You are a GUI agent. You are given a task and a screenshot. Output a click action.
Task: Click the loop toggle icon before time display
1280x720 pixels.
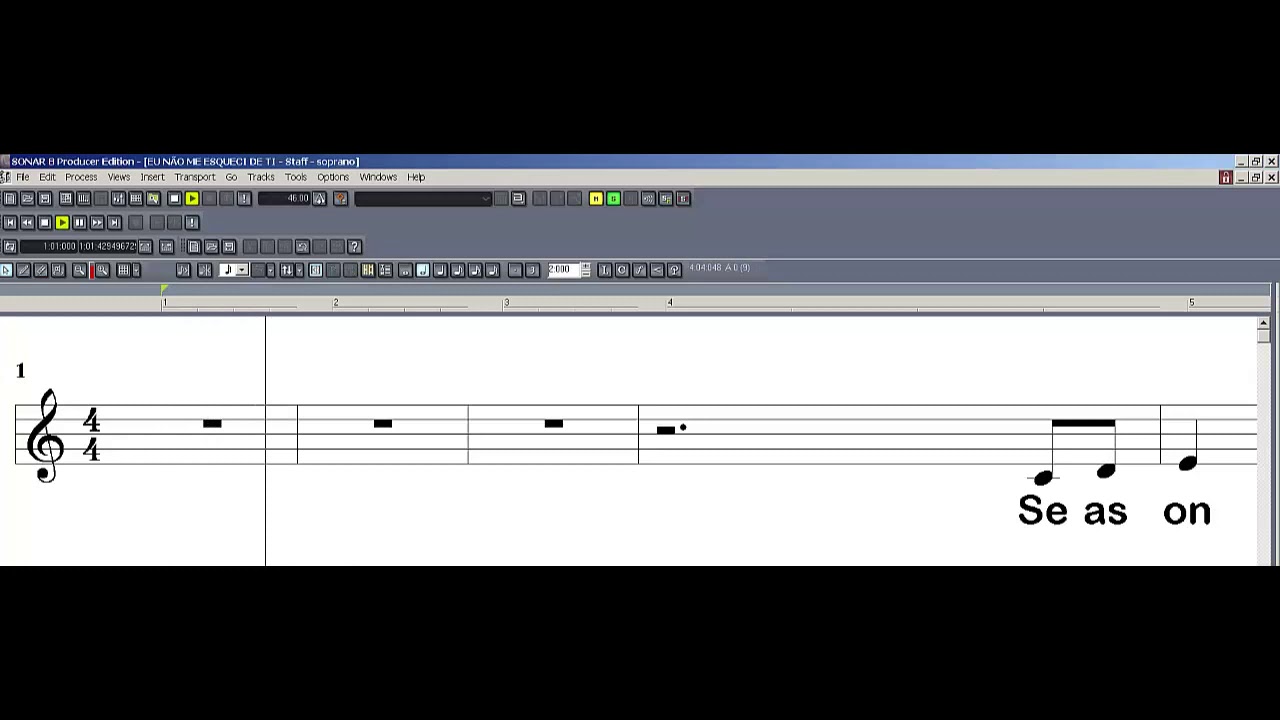[x=10, y=246]
